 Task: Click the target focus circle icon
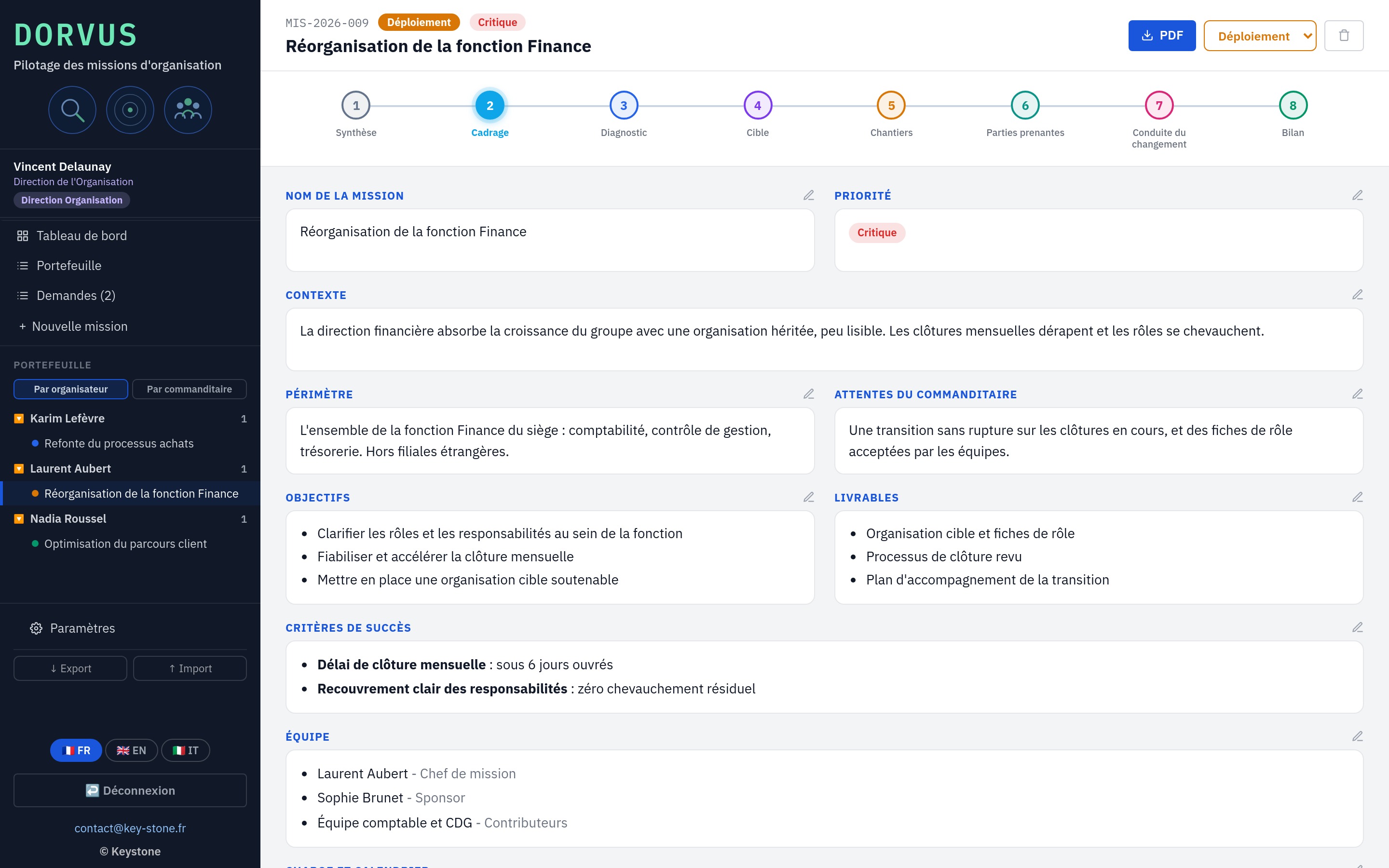130,109
